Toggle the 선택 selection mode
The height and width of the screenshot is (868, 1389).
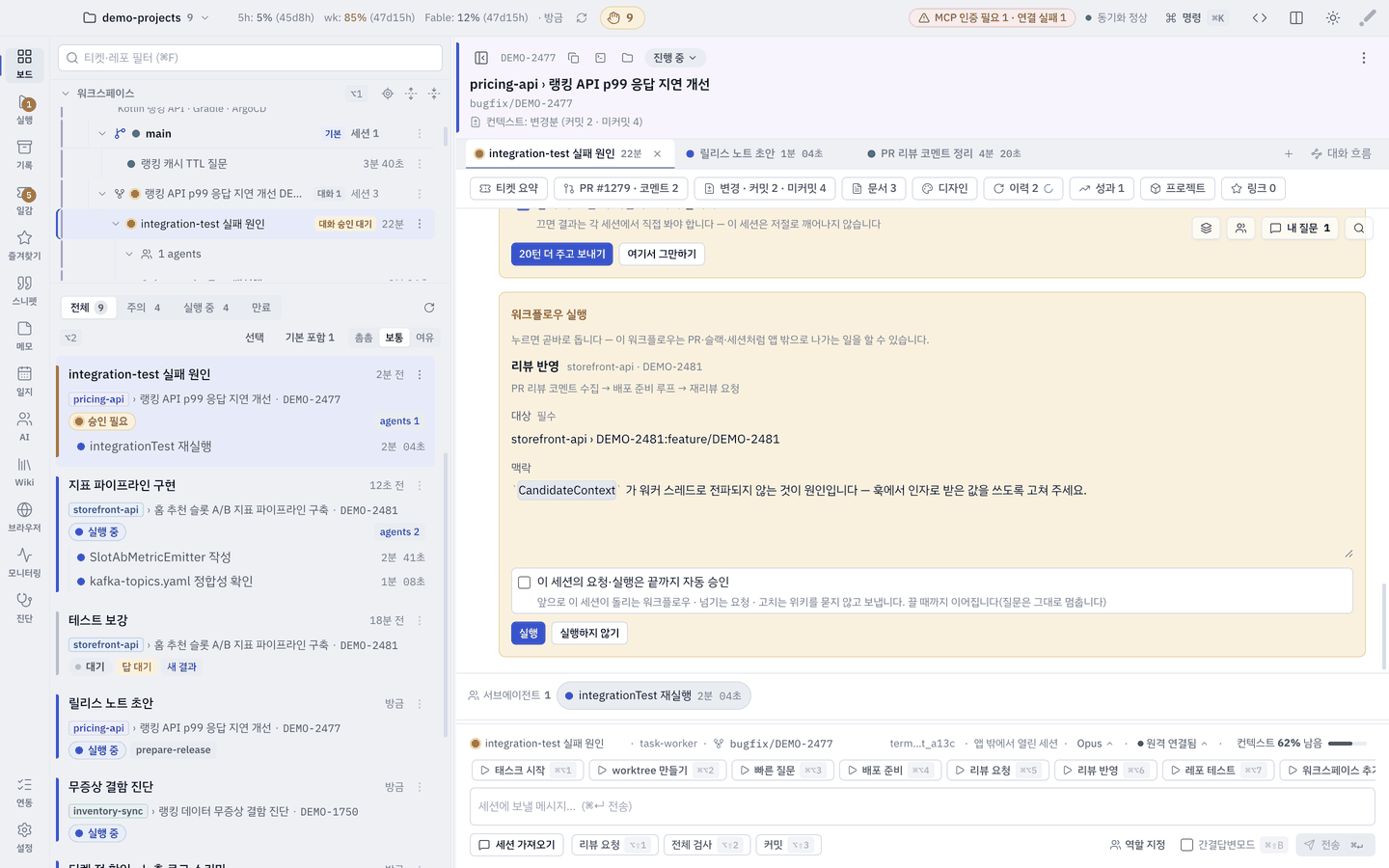pyautogui.click(x=255, y=338)
